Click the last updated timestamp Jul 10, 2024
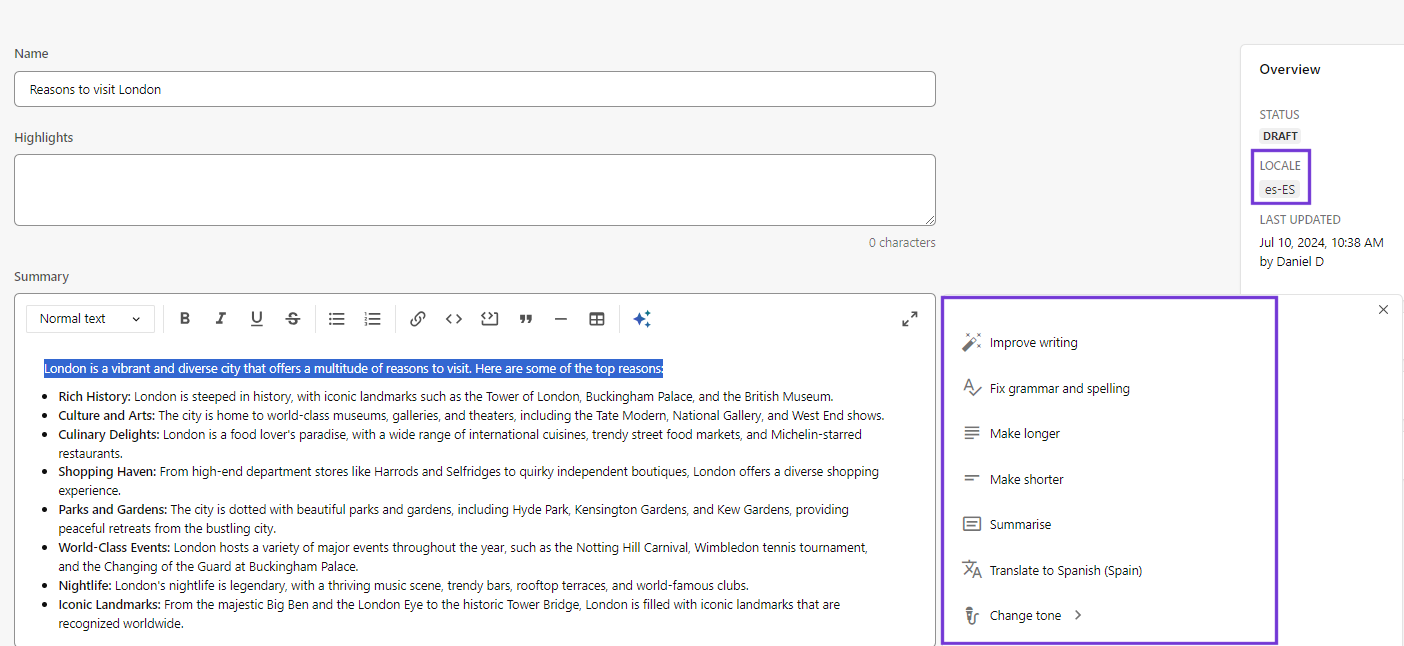This screenshot has height=646, width=1404. (x=1321, y=243)
